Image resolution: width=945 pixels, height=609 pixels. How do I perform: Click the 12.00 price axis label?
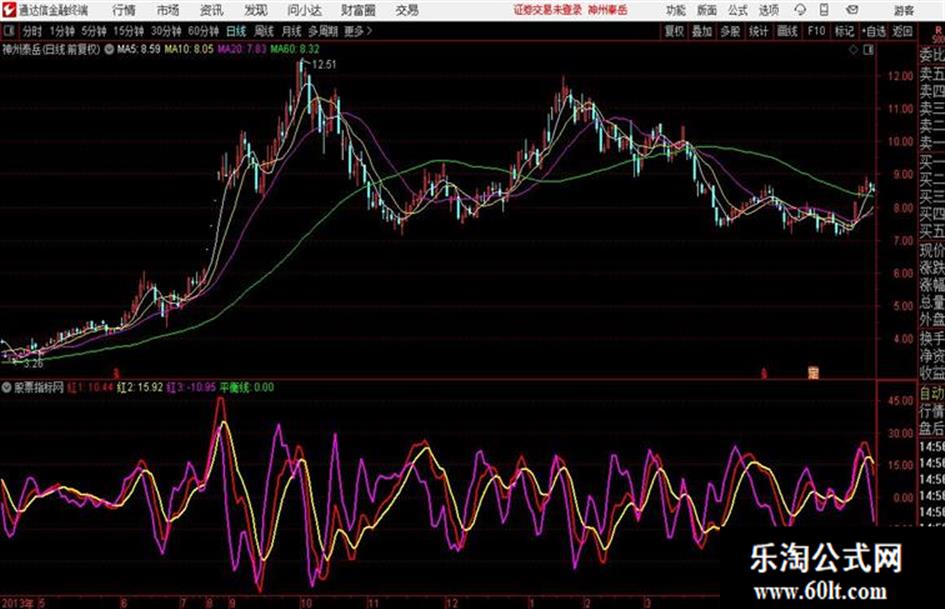pyautogui.click(x=900, y=77)
